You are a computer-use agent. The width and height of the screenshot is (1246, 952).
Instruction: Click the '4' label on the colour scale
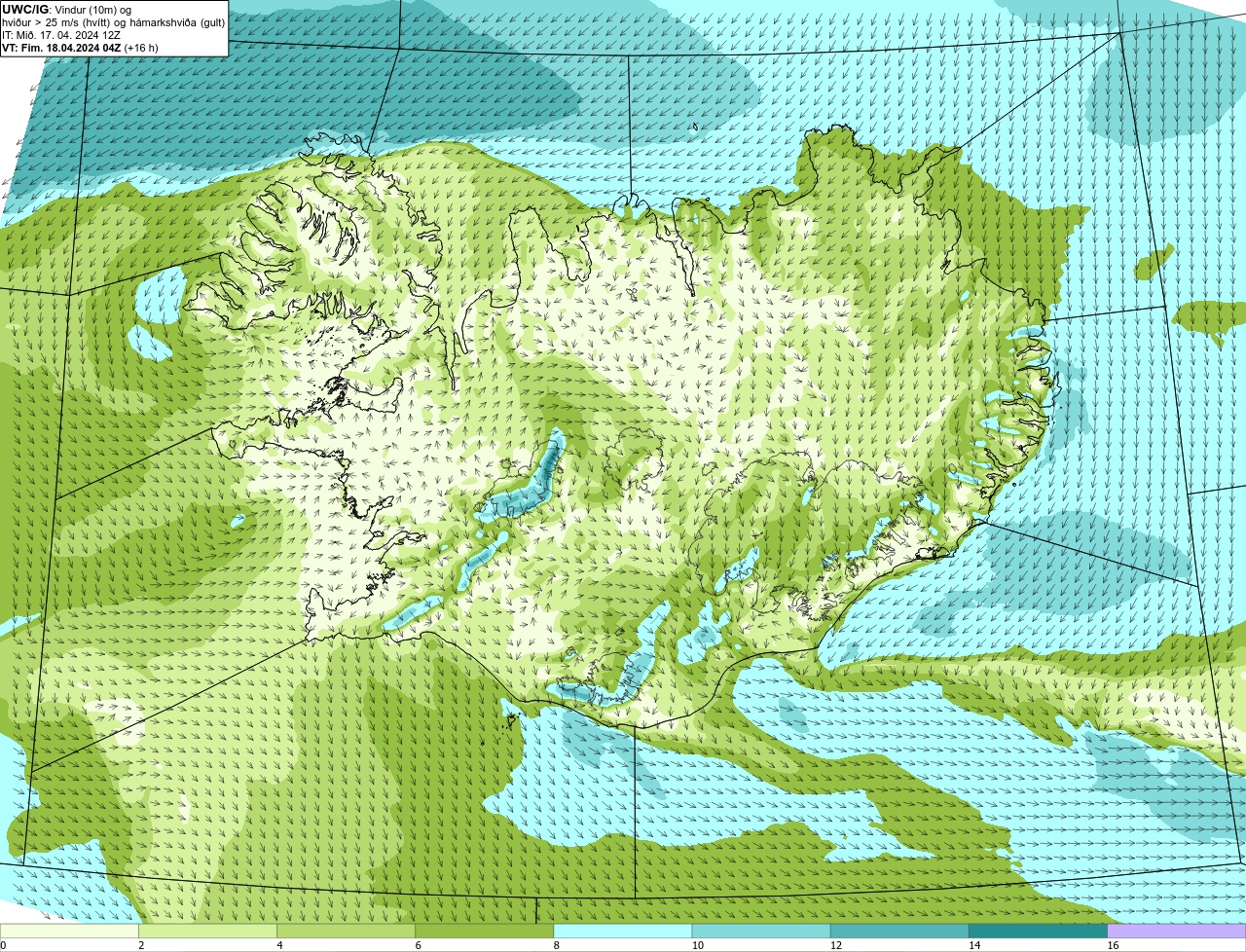pyautogui.click(x=279, y=945)
